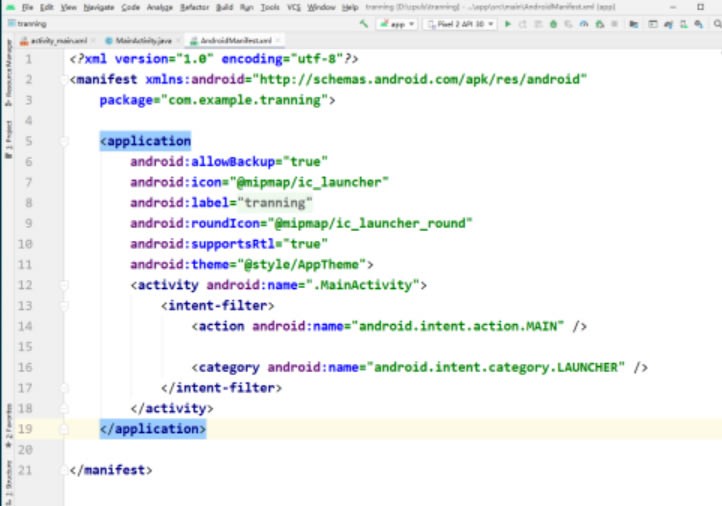722x506 pixels.
Task: Open the Tools menu
Action: pyautogui.click(x=270, y=7)
